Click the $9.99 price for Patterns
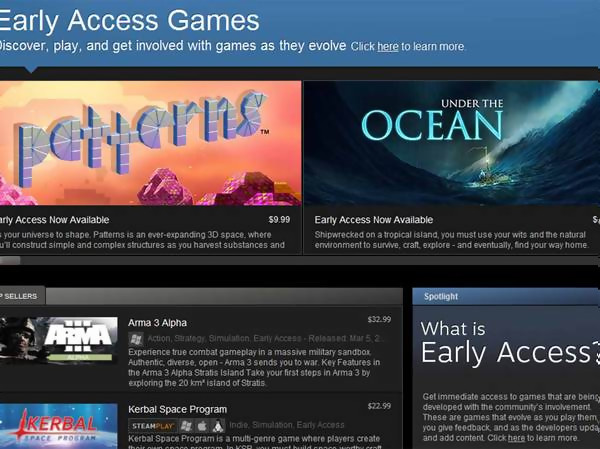 coord(279,220)
